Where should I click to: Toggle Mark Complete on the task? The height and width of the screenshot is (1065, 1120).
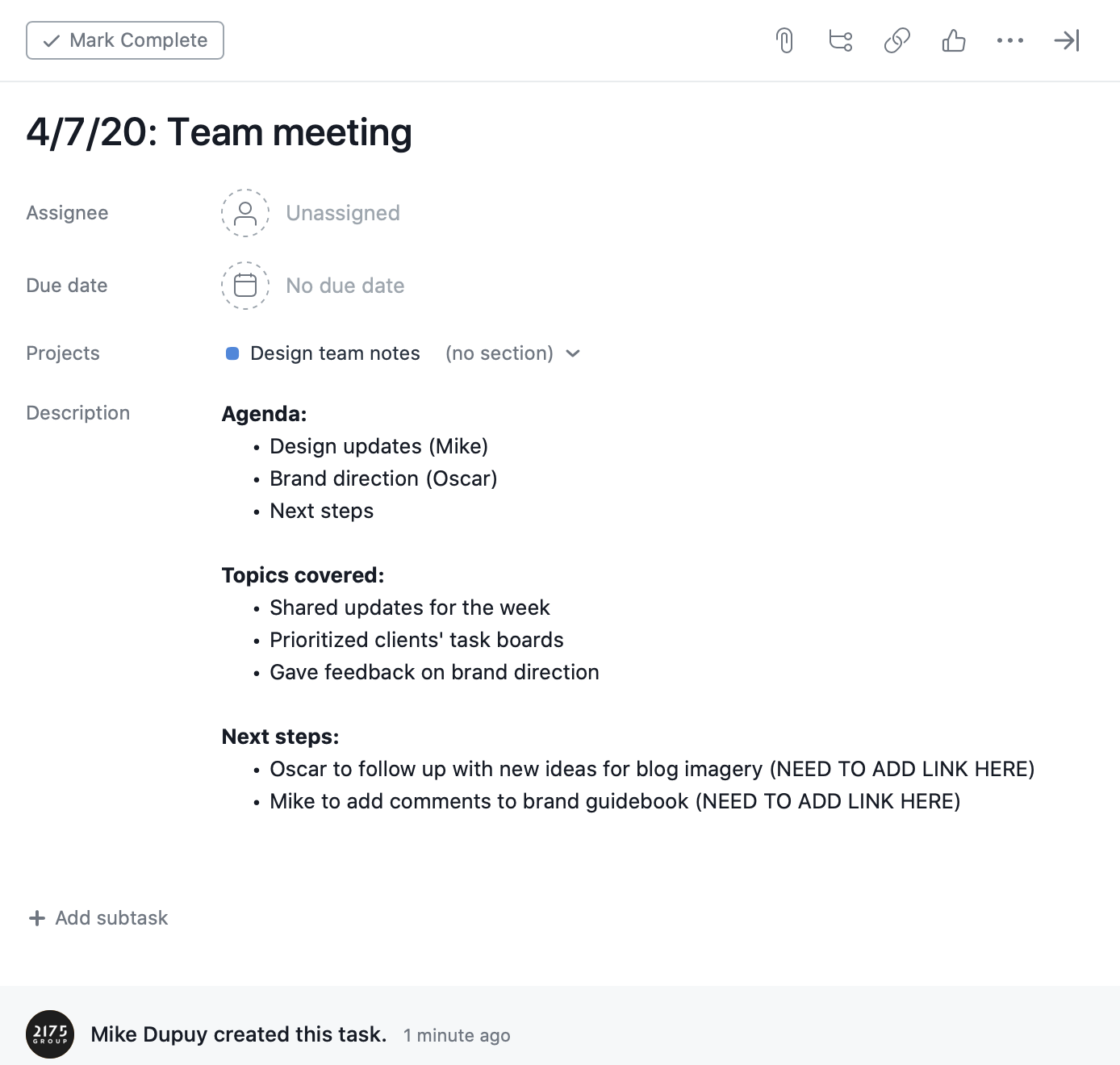pyautogui.click(x=125, y=40)
